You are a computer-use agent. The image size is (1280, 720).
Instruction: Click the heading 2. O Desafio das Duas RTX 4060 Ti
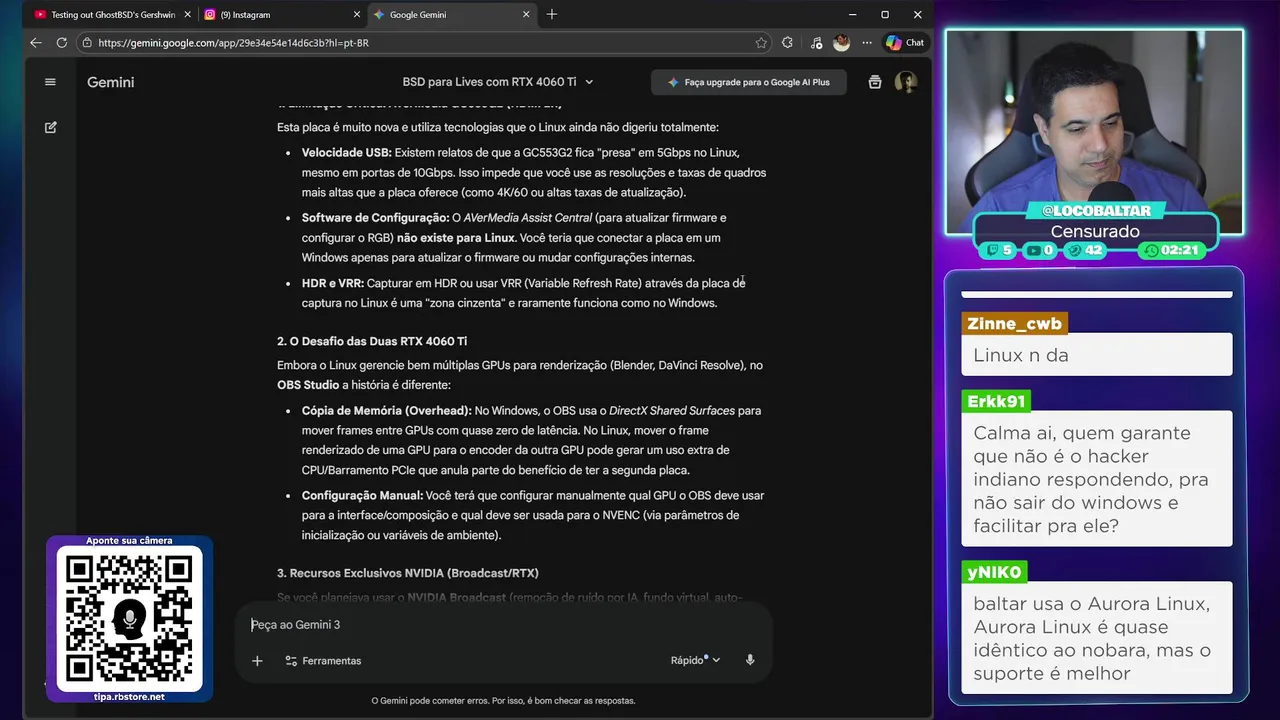pyautogui.click(x=372, y=341)
